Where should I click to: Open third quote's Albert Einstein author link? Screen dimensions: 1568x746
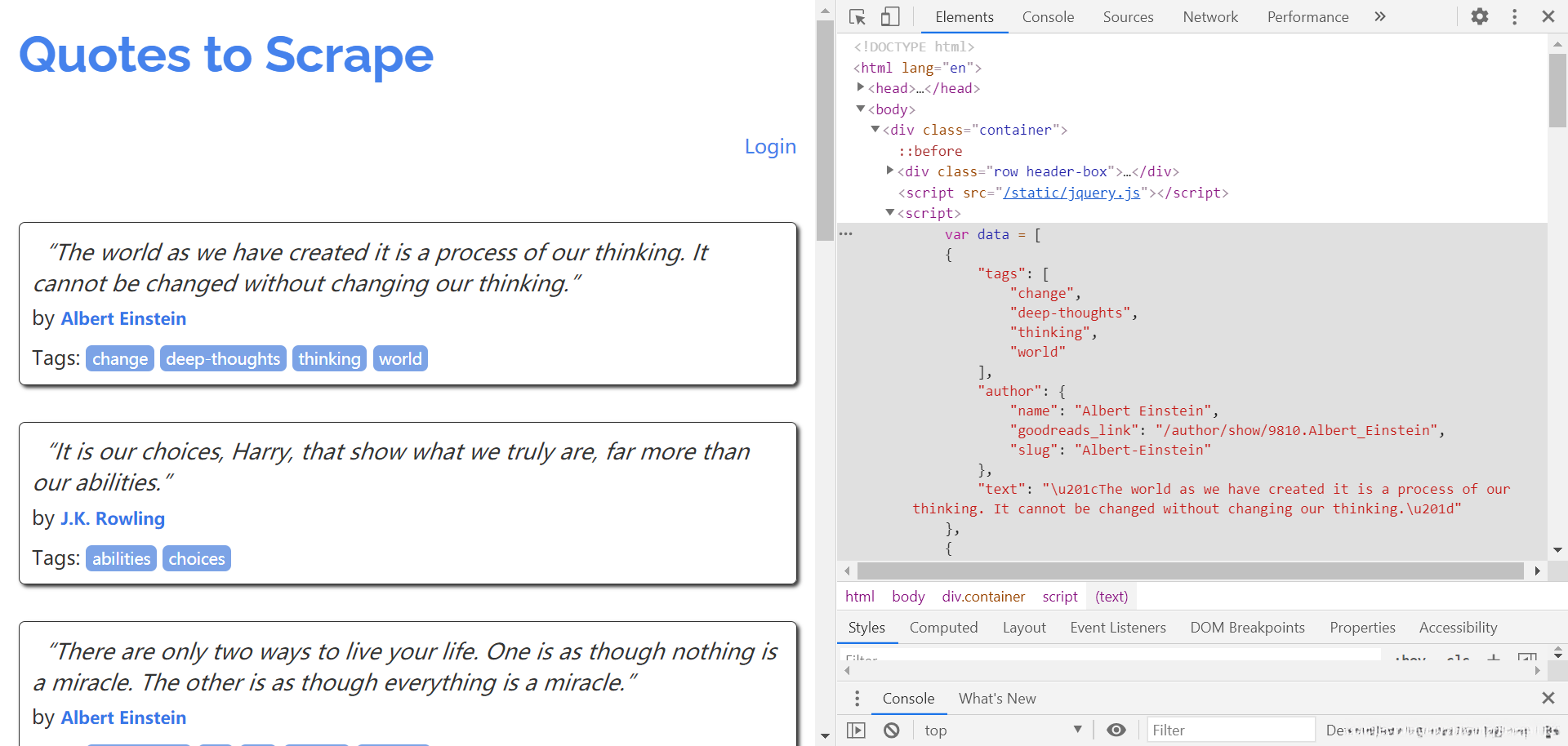pyautogui.click(x=123, y=718)
